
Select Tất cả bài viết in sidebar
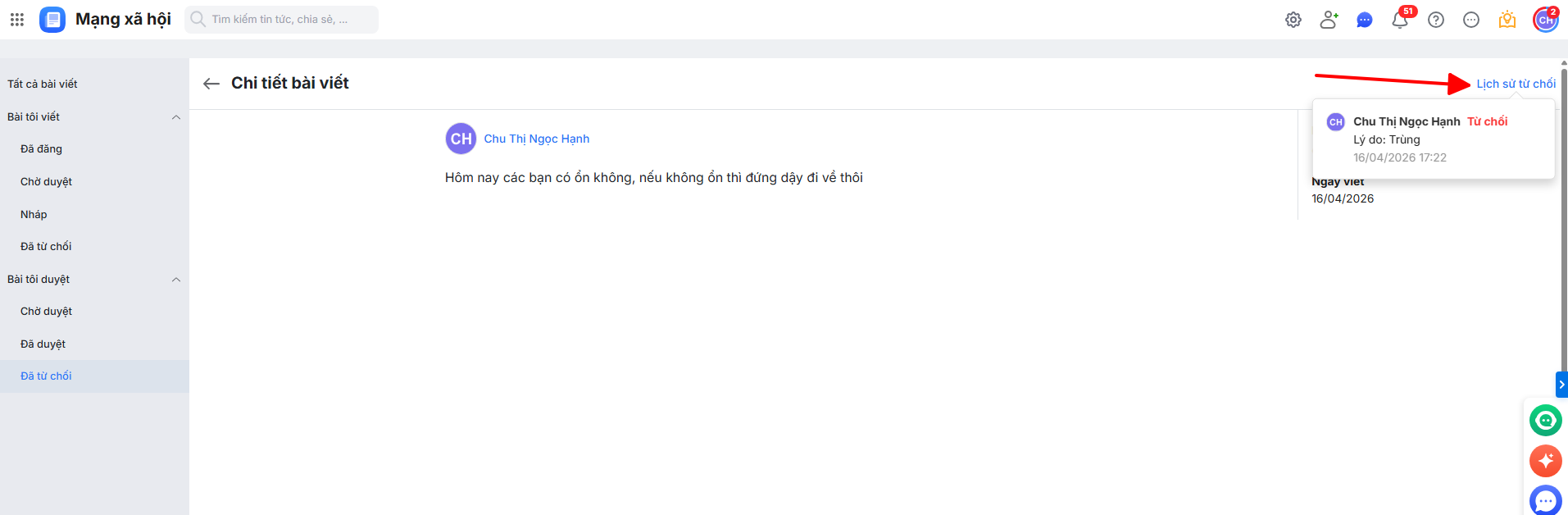(43, 84)
